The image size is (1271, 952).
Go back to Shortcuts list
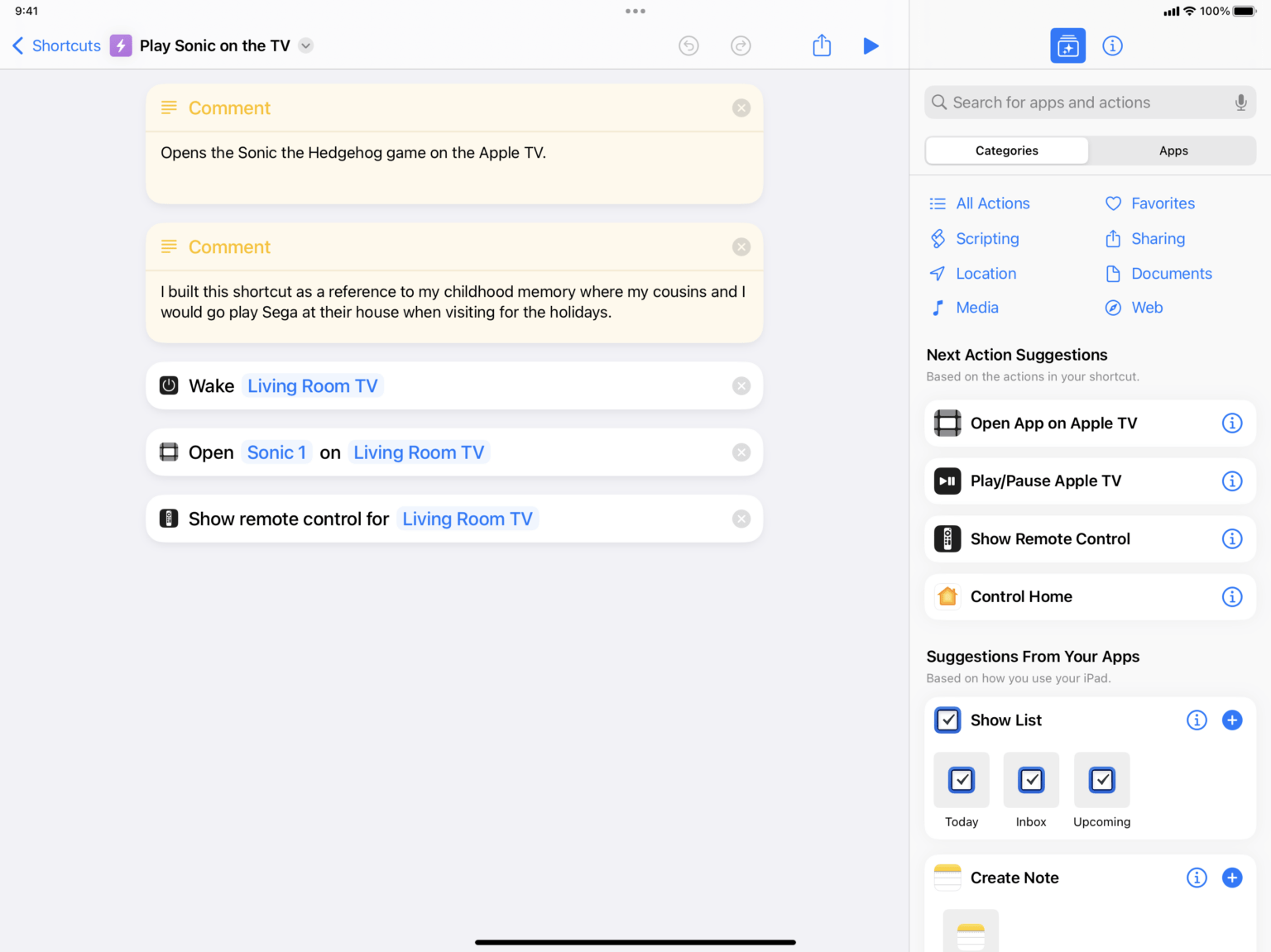(x=56, y=46)
